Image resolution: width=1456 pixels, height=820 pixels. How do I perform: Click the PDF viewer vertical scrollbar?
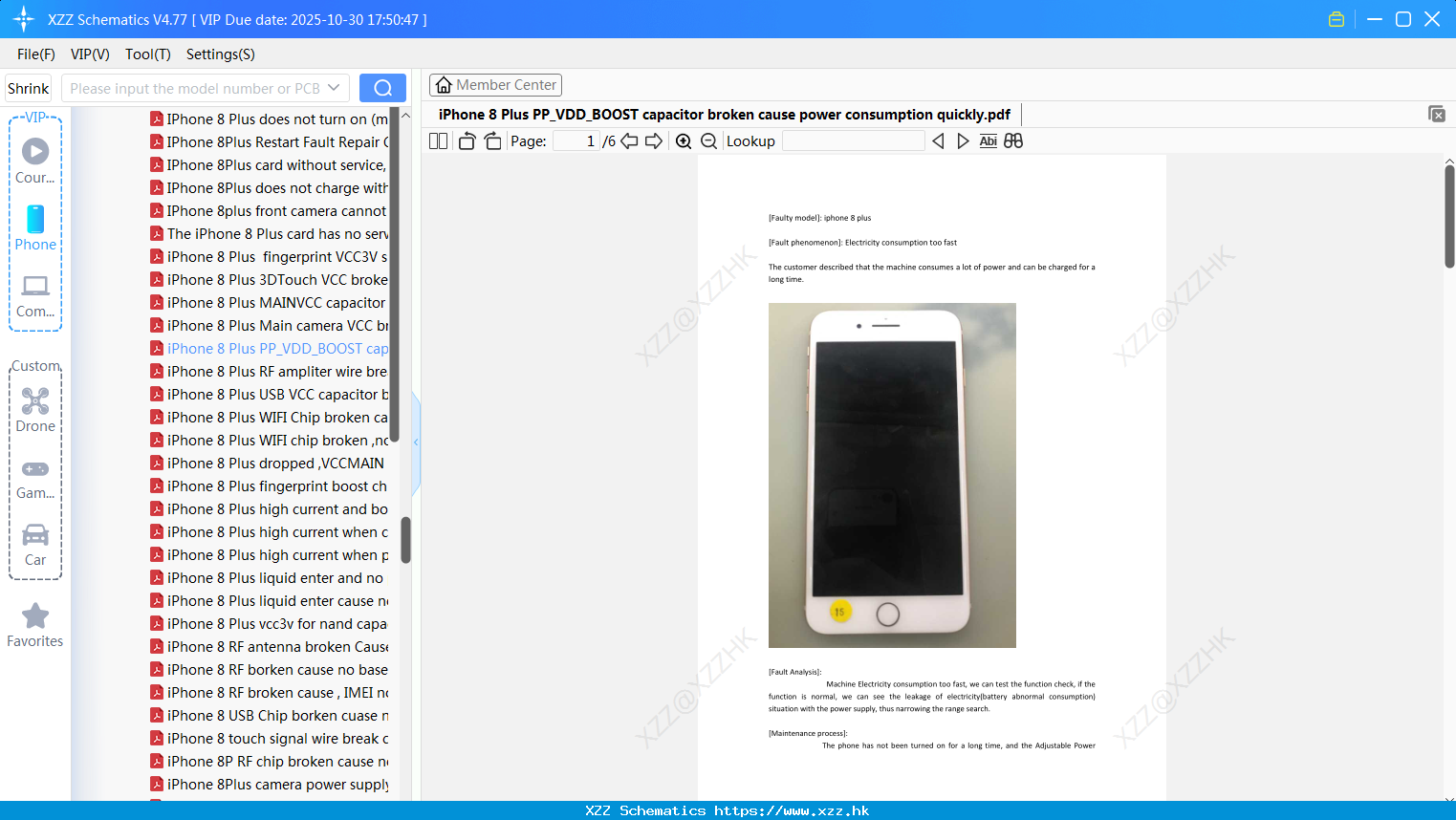point(1449,216)
